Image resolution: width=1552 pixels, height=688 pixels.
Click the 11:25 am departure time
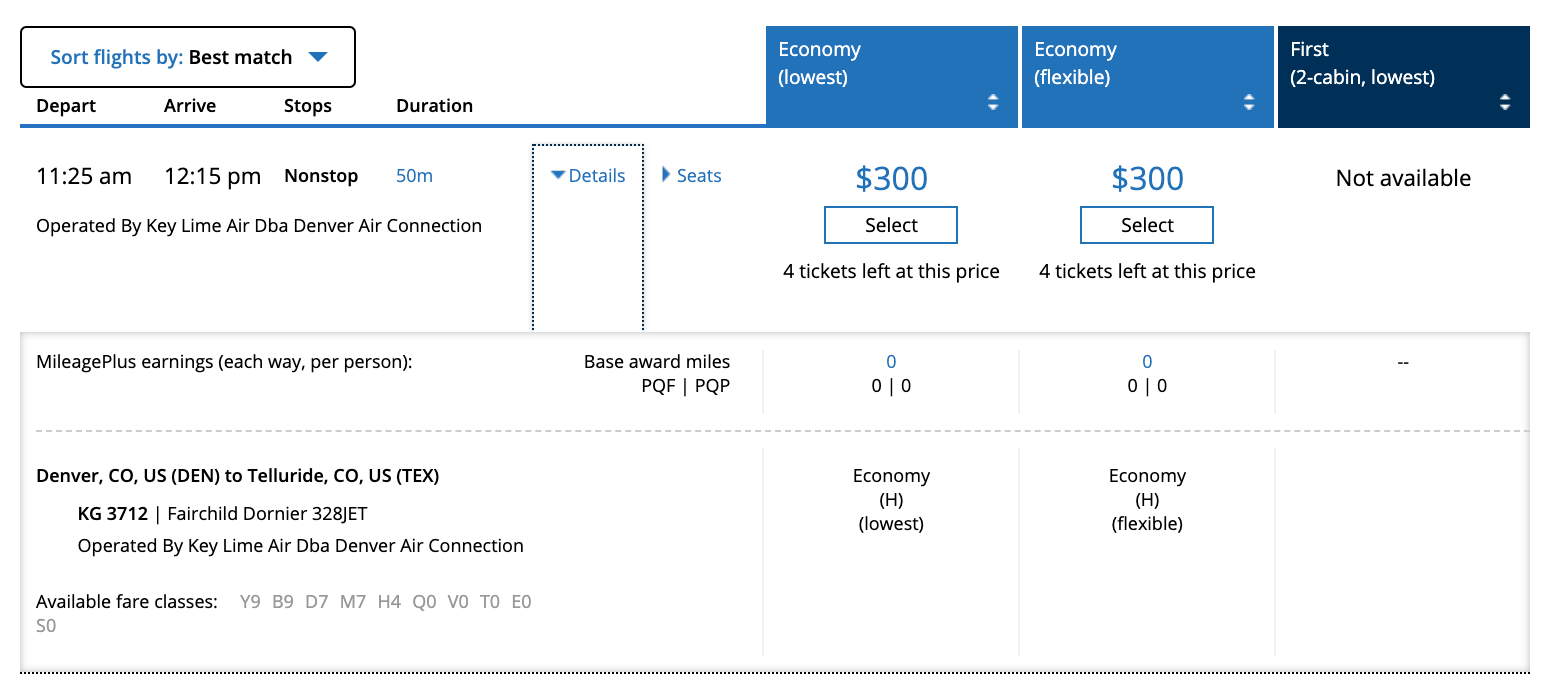(84, 177)
